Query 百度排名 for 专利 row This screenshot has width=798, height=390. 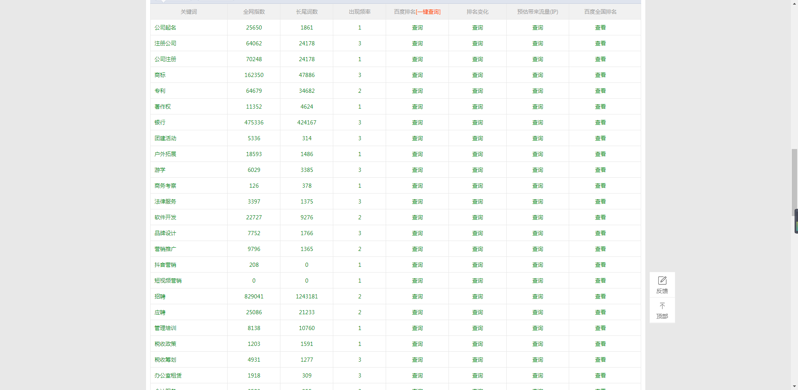(x=417, y=91)
